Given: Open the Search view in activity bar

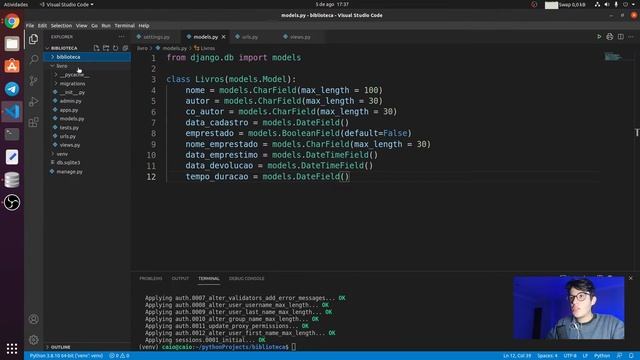Looking at the screenshot, I should click(33, 60).
